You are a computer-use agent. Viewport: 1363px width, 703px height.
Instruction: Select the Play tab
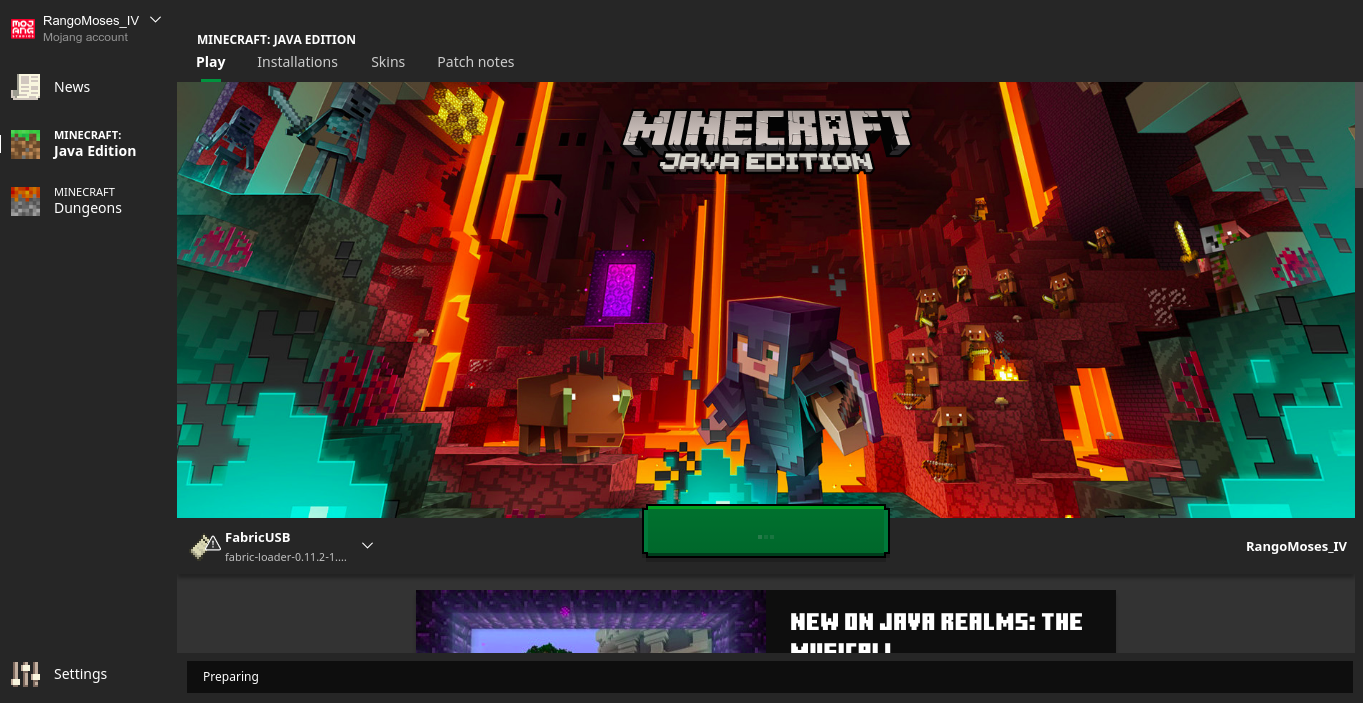210,62
